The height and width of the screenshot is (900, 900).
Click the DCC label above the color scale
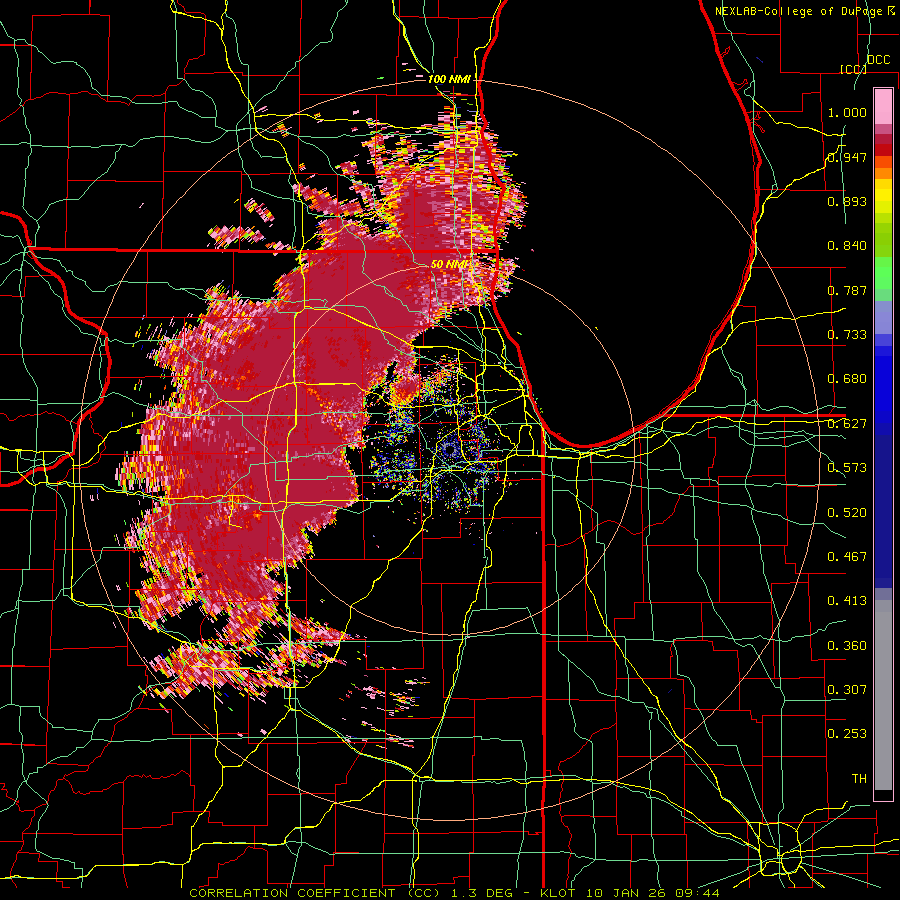(x=879, y=60)
